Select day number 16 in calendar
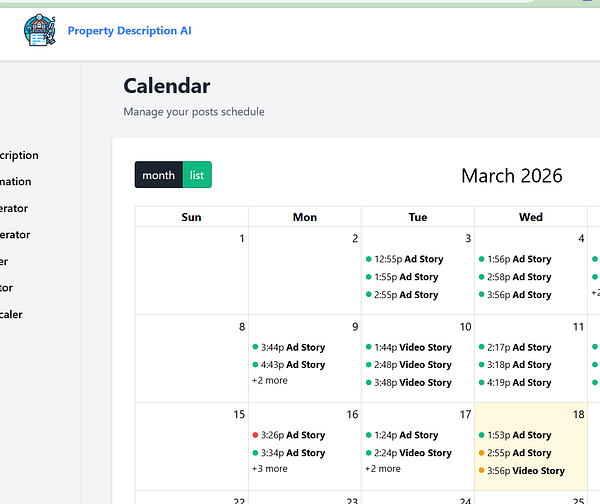This screenshot has width=600, height=504. (352, 414)
